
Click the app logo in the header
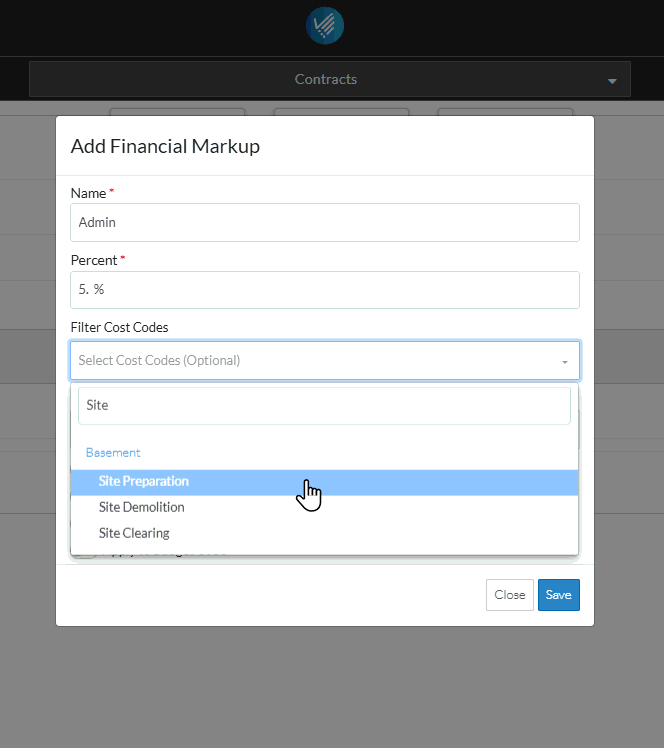325,26
